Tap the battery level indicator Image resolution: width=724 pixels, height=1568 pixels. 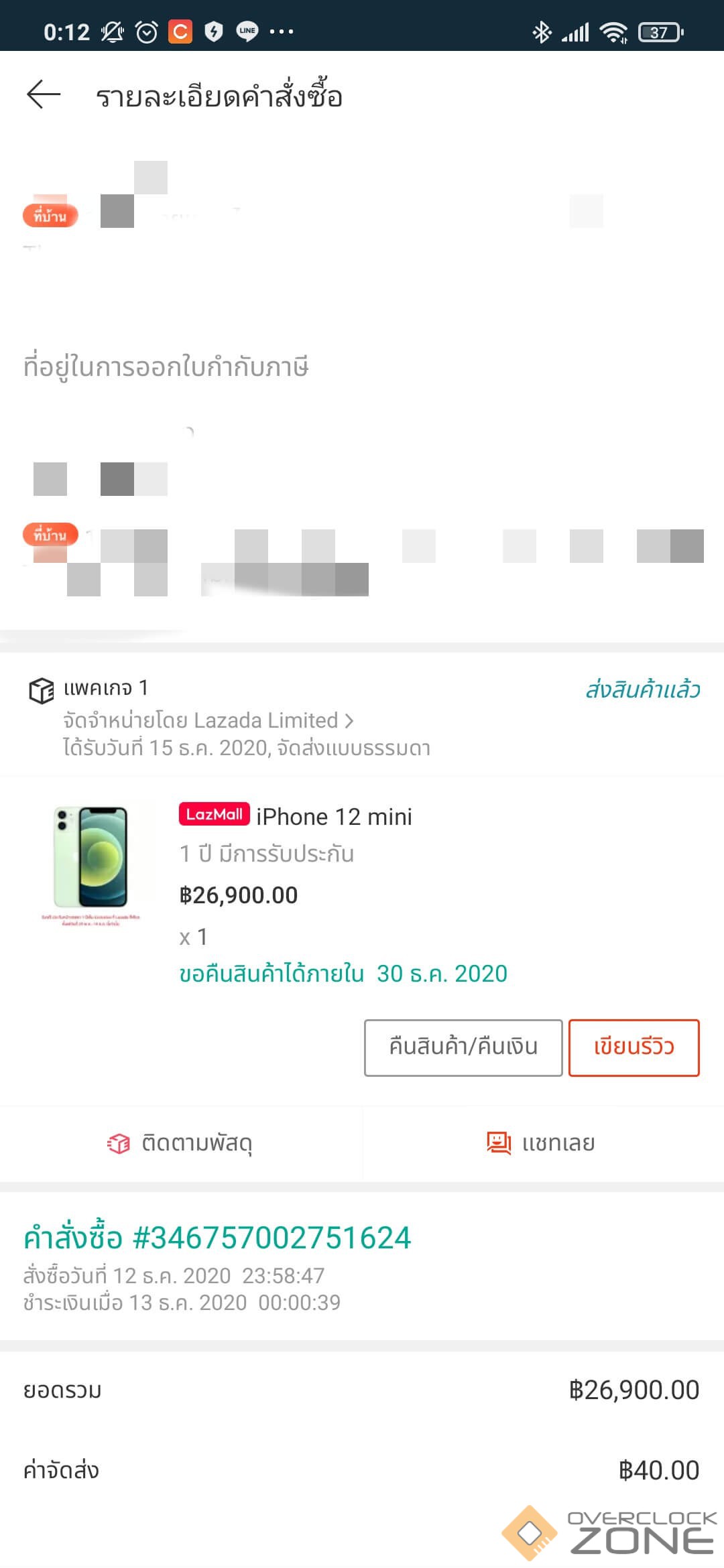(661, 31)
